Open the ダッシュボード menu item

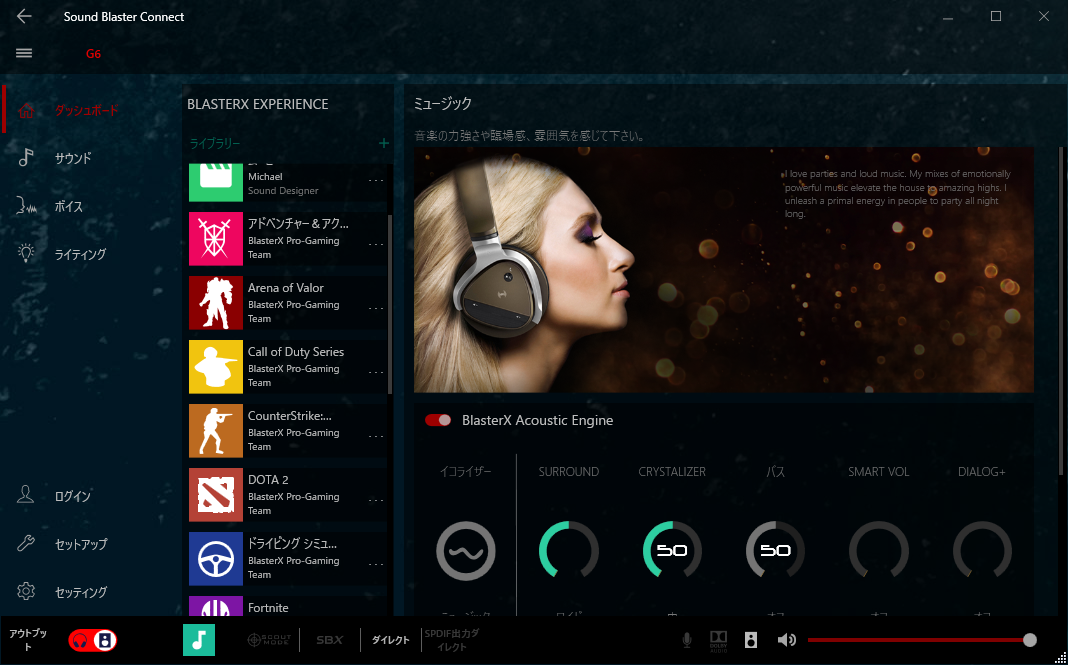[x=86, y=110]
